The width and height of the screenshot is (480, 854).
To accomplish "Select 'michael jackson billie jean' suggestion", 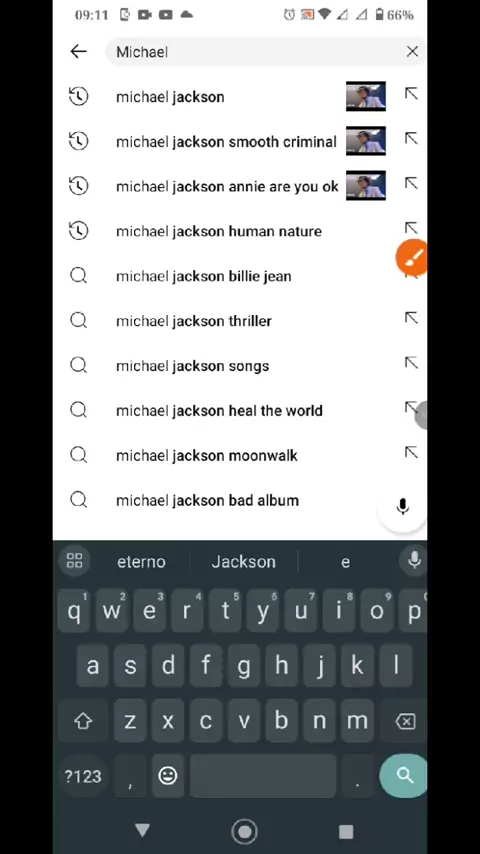I will click(x=203, y=276).
